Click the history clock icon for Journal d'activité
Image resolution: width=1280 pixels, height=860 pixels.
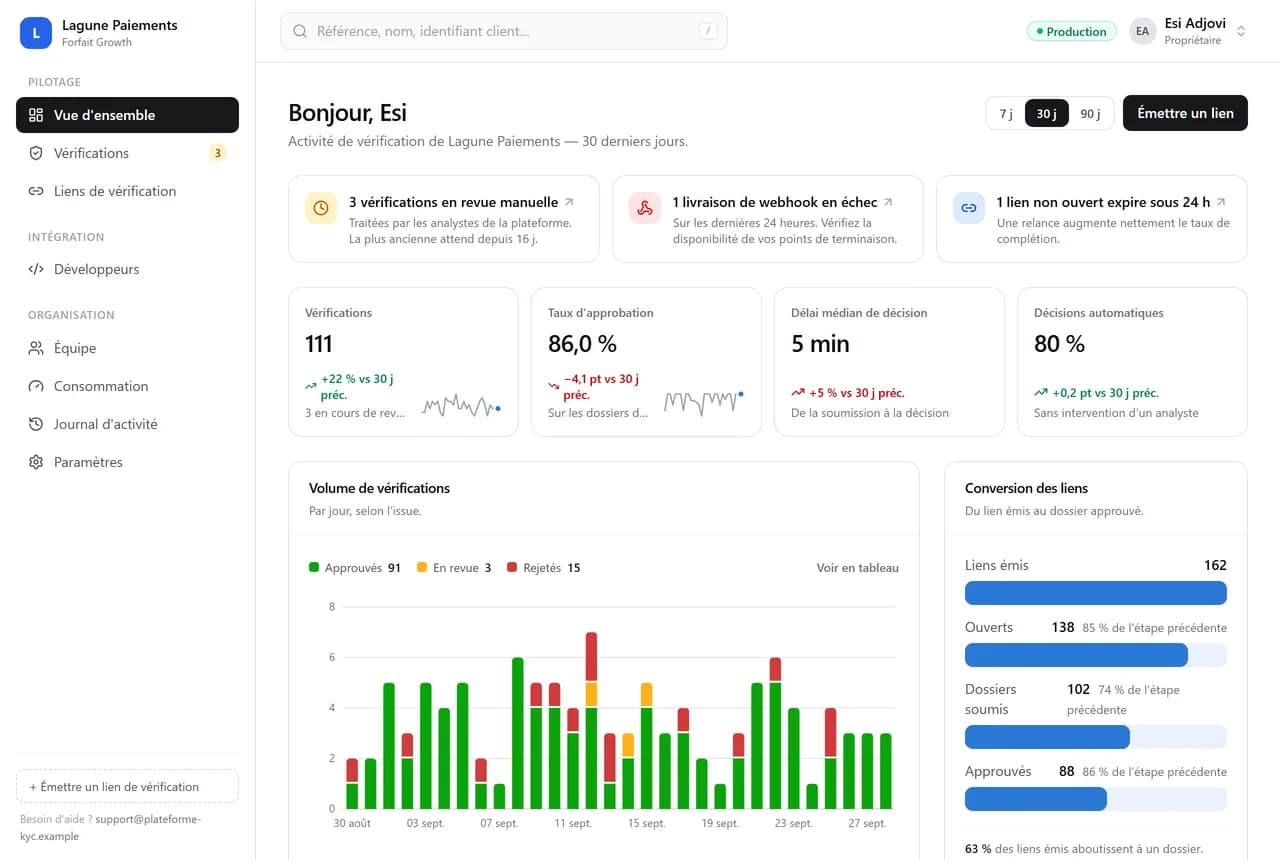[x=36, y=424]
